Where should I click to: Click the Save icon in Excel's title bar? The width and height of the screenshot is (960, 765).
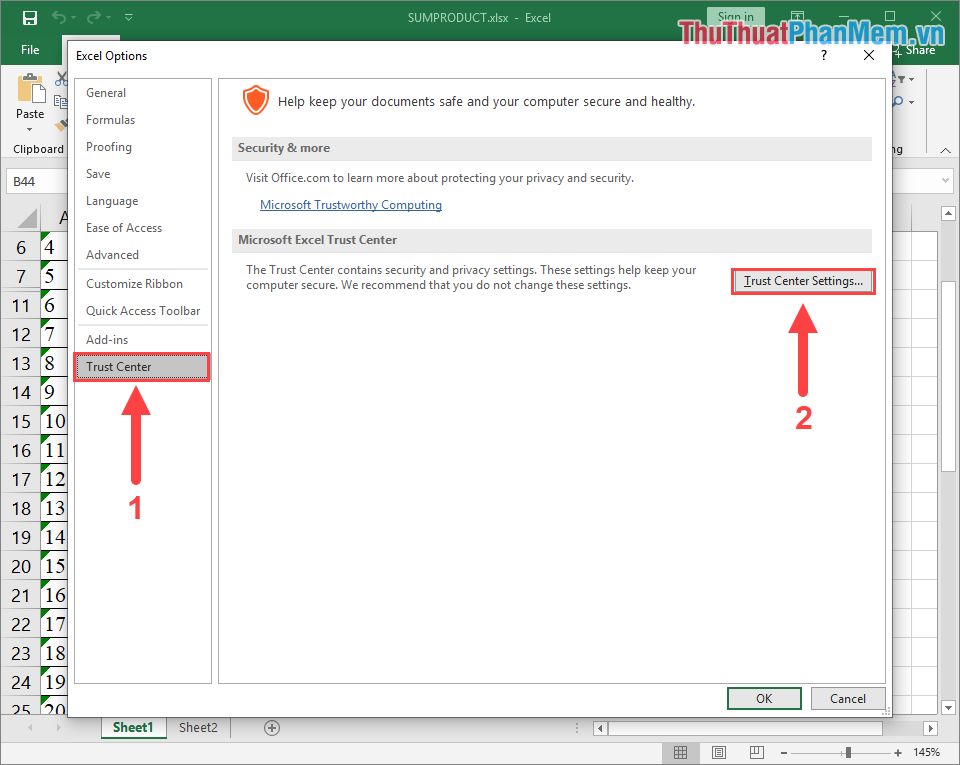29,18
